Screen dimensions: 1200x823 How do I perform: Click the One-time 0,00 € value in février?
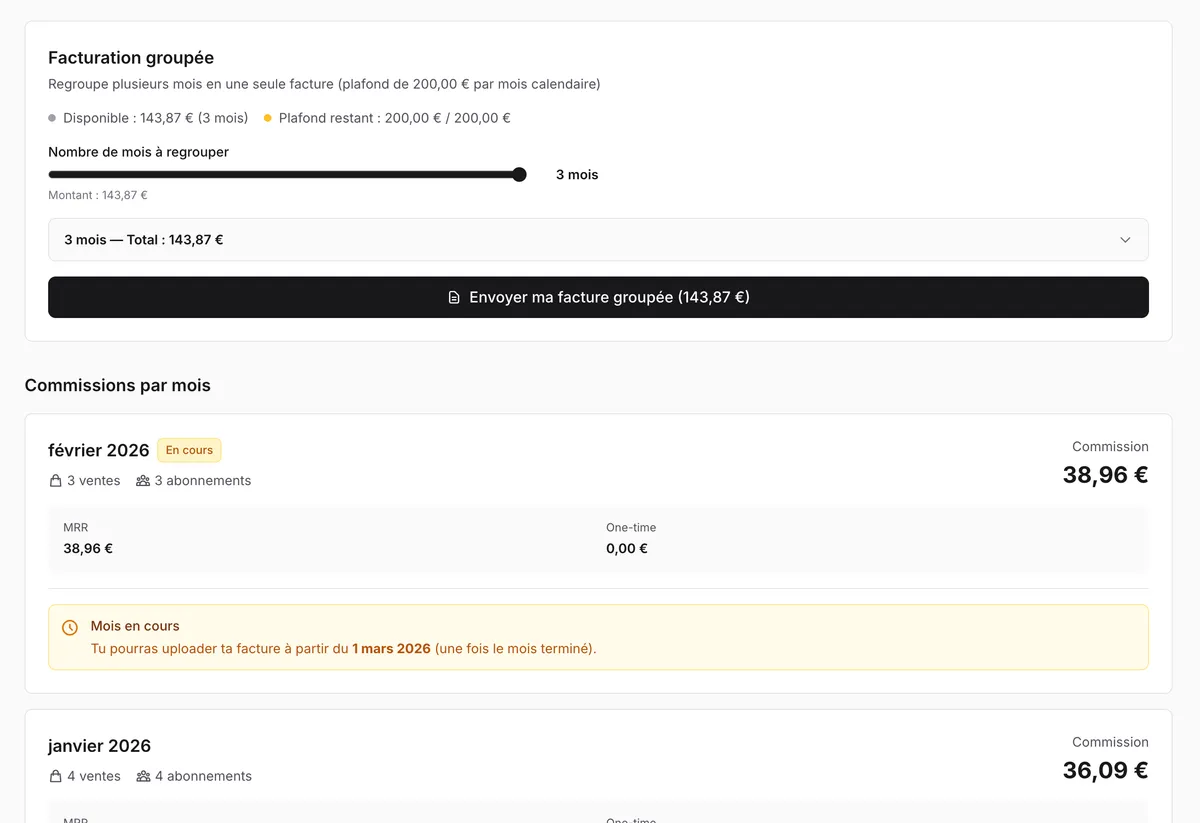tap(627, 549)
